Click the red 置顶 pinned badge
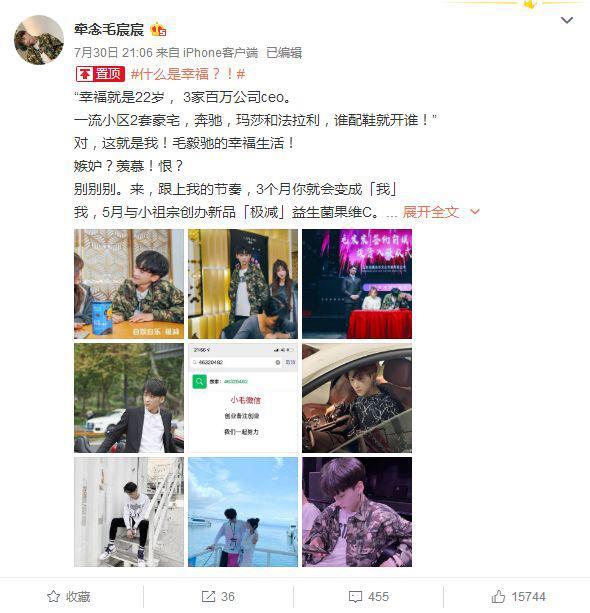Screen dimensions: 590x613 tap(100, 74)
